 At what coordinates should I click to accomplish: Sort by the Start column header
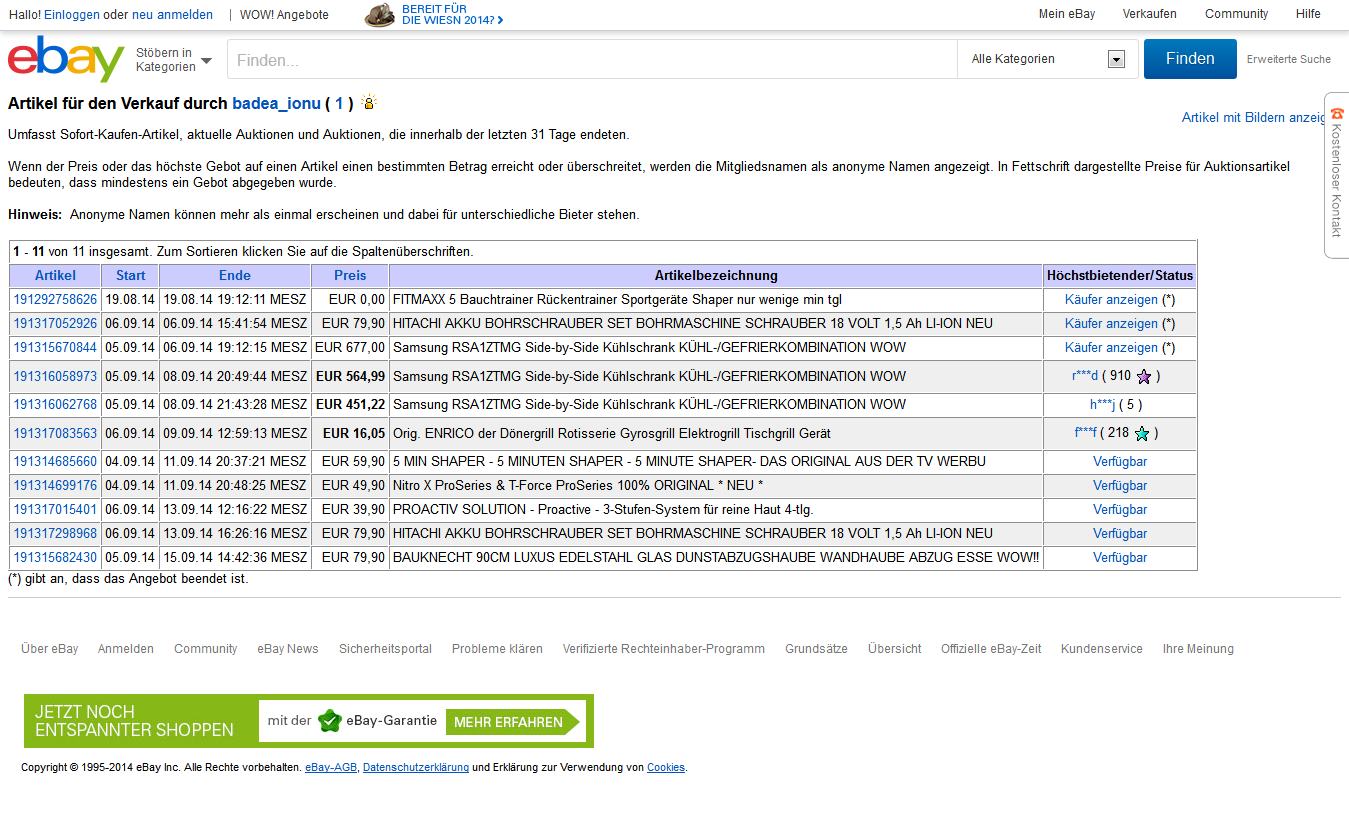click(130, 275)
